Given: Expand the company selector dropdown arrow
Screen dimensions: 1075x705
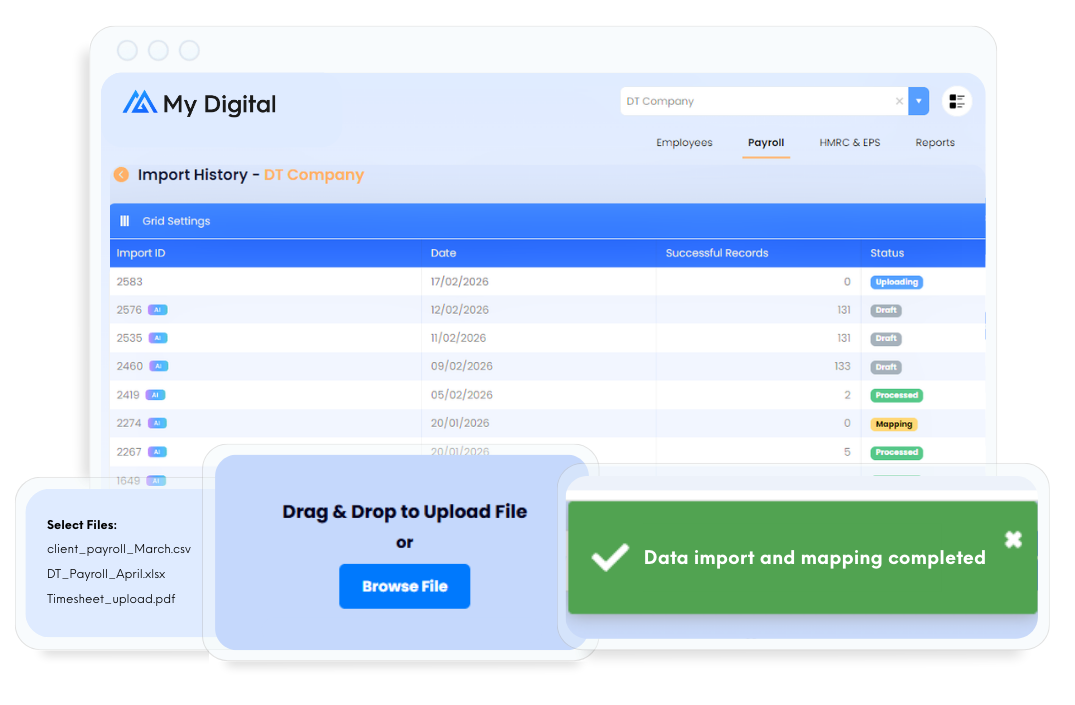Looking at the screenshot, I should point(918,101).
